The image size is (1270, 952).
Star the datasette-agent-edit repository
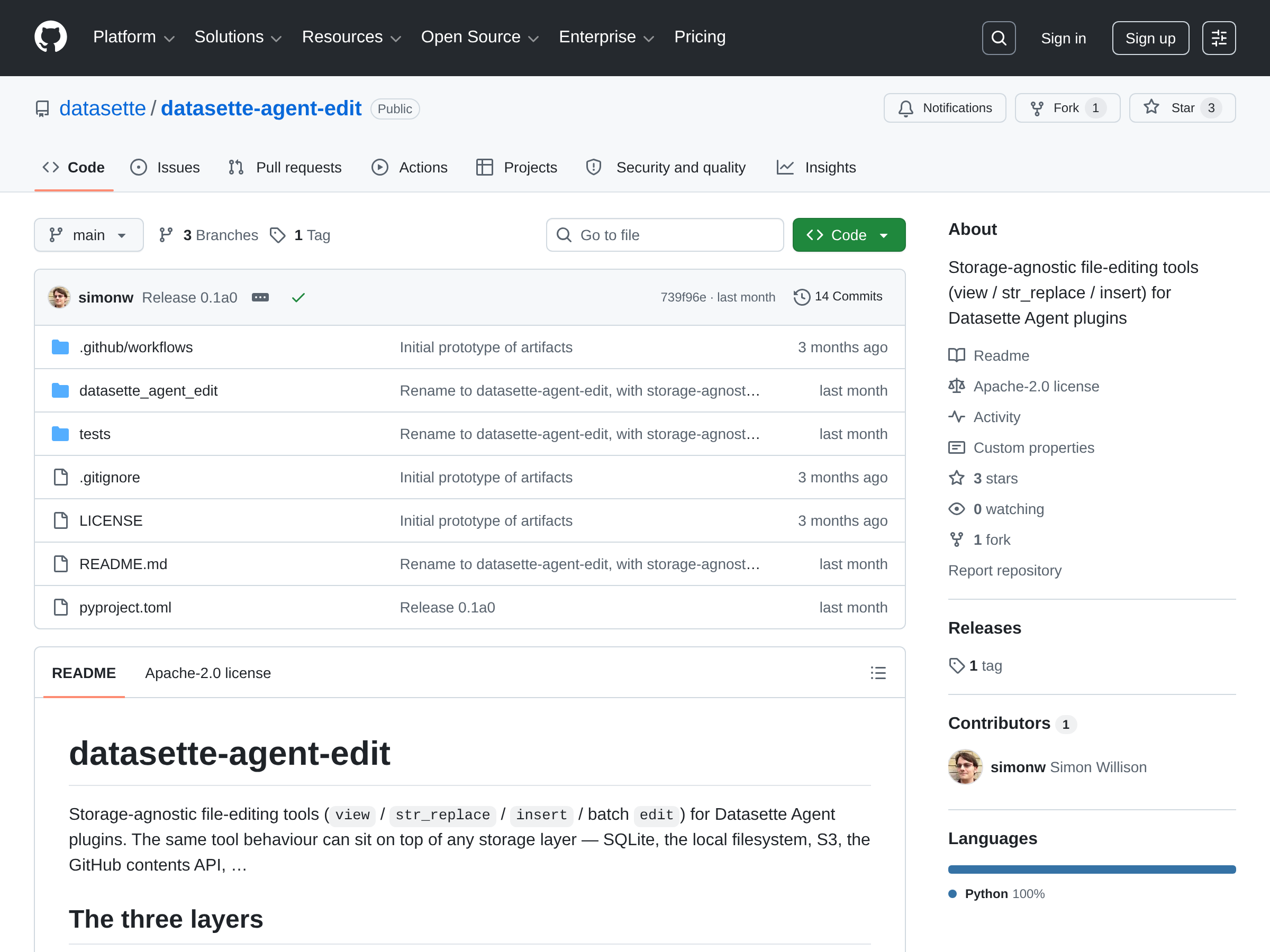point(1182,108)
